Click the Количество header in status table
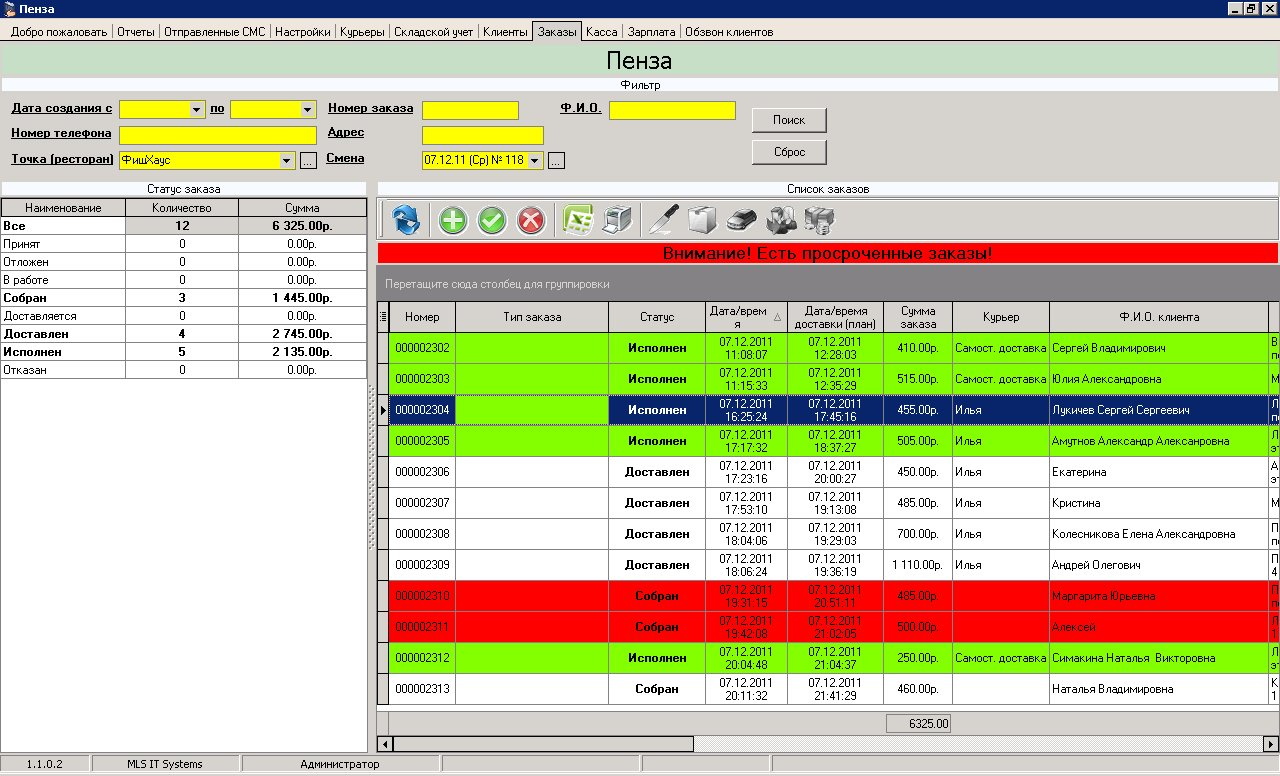The height and width of the screenshot is (776, 1280). [x=182, y=207]
